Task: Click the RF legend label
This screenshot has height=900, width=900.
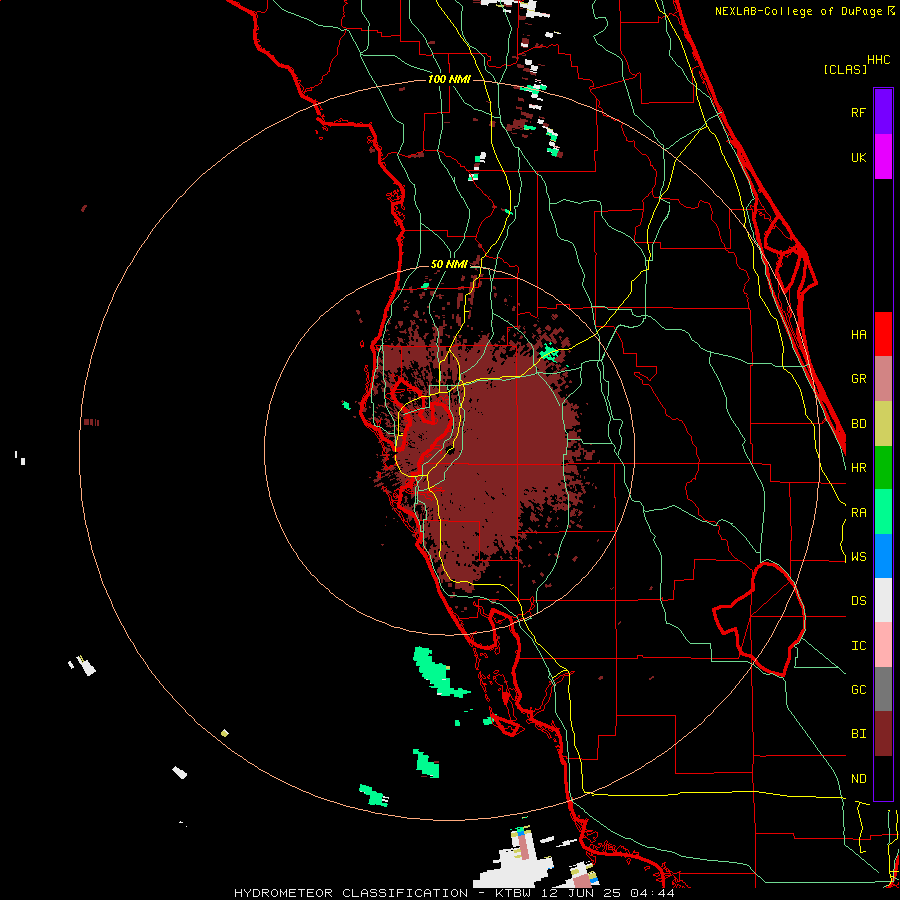Action: click(859, 112)
